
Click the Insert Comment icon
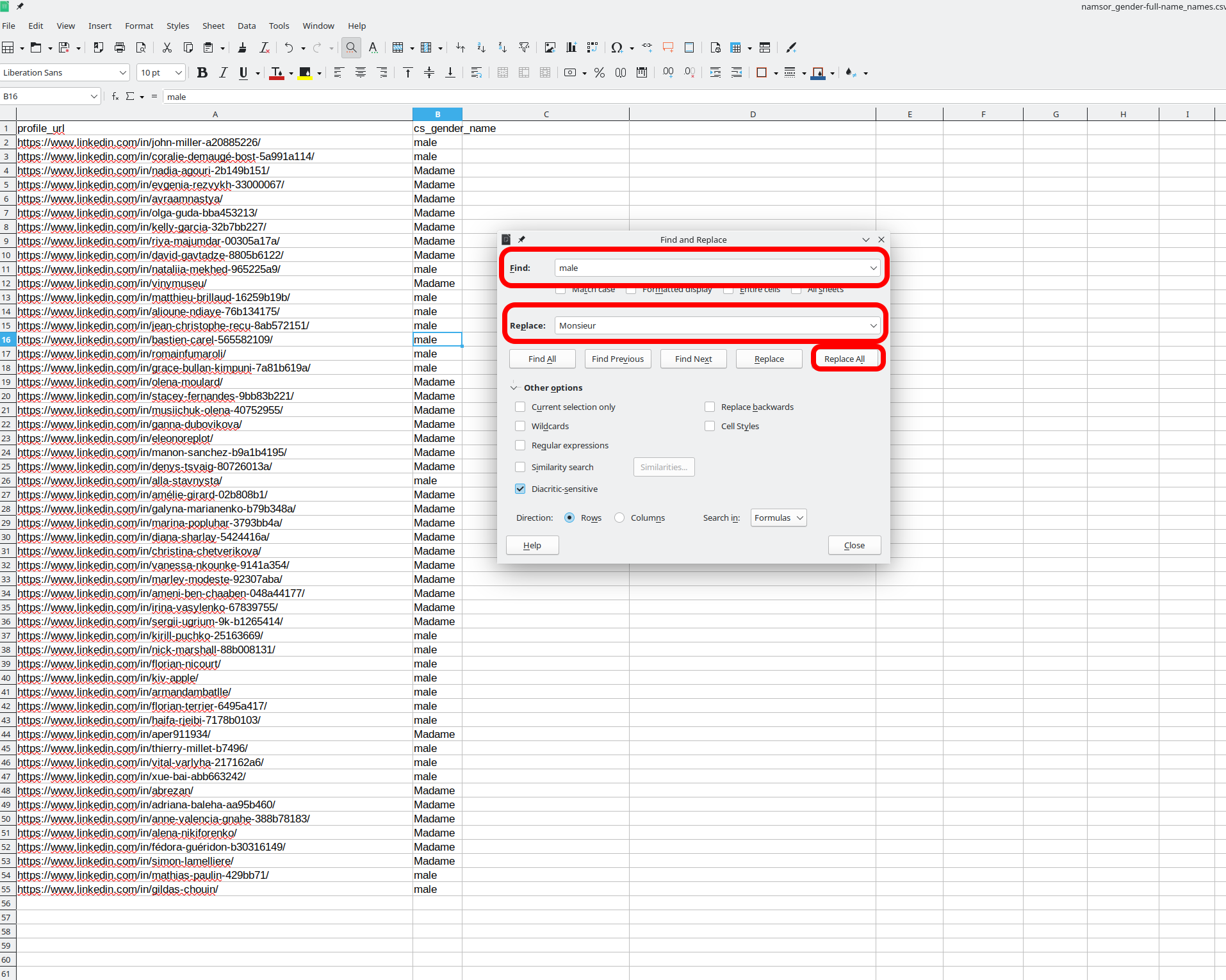point(668,47)
